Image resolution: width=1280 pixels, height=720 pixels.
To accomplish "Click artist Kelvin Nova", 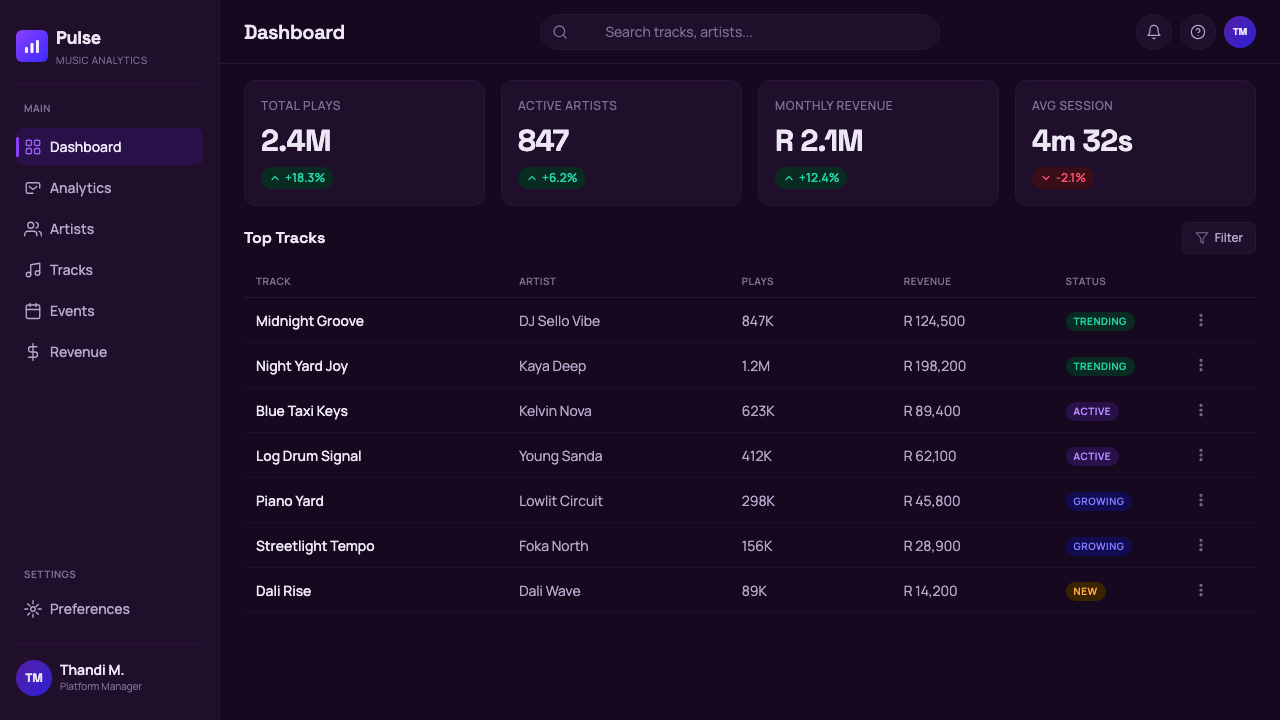I will click(555, 411).
